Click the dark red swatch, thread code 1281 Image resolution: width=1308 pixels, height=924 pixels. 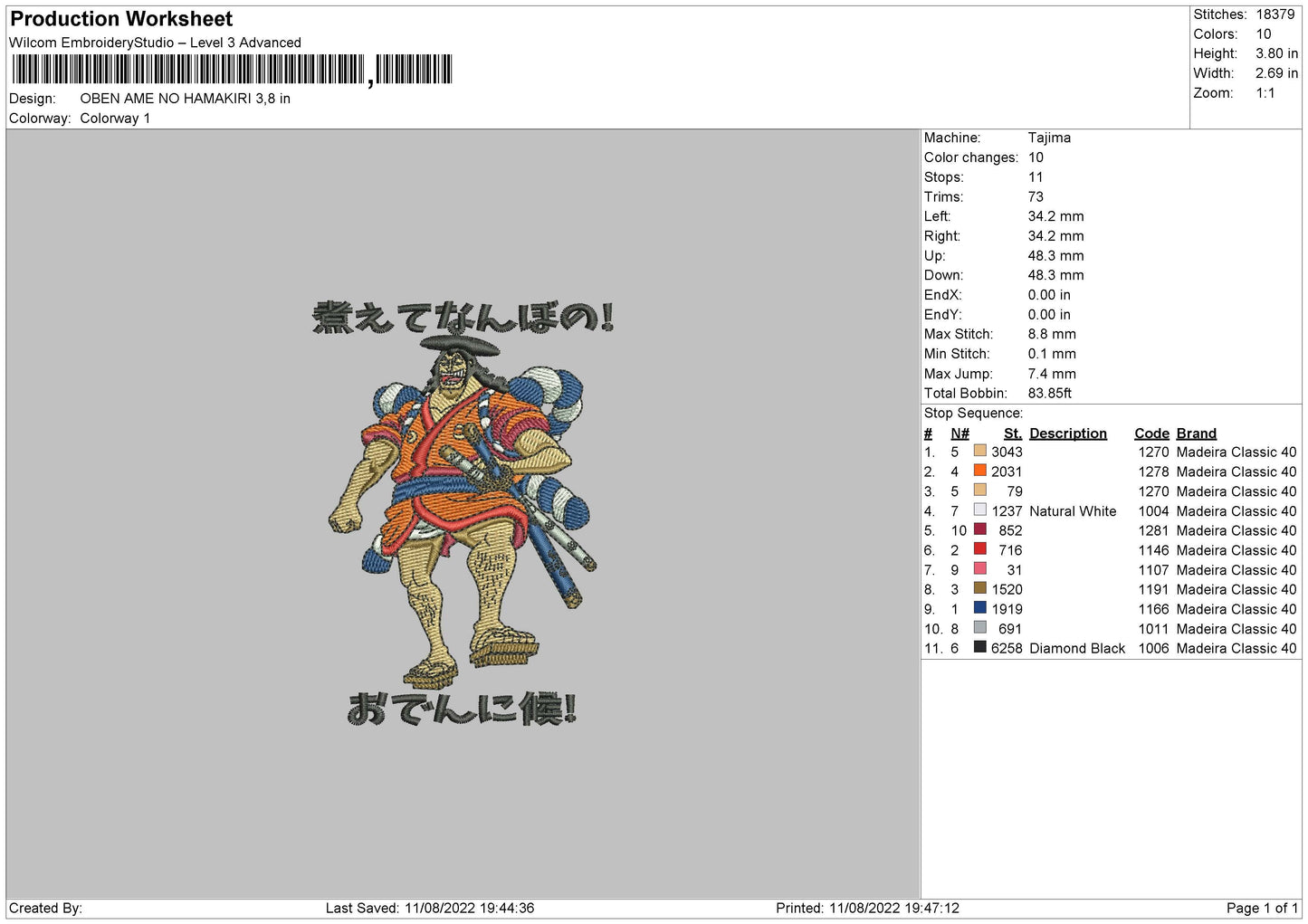(979, 529)
